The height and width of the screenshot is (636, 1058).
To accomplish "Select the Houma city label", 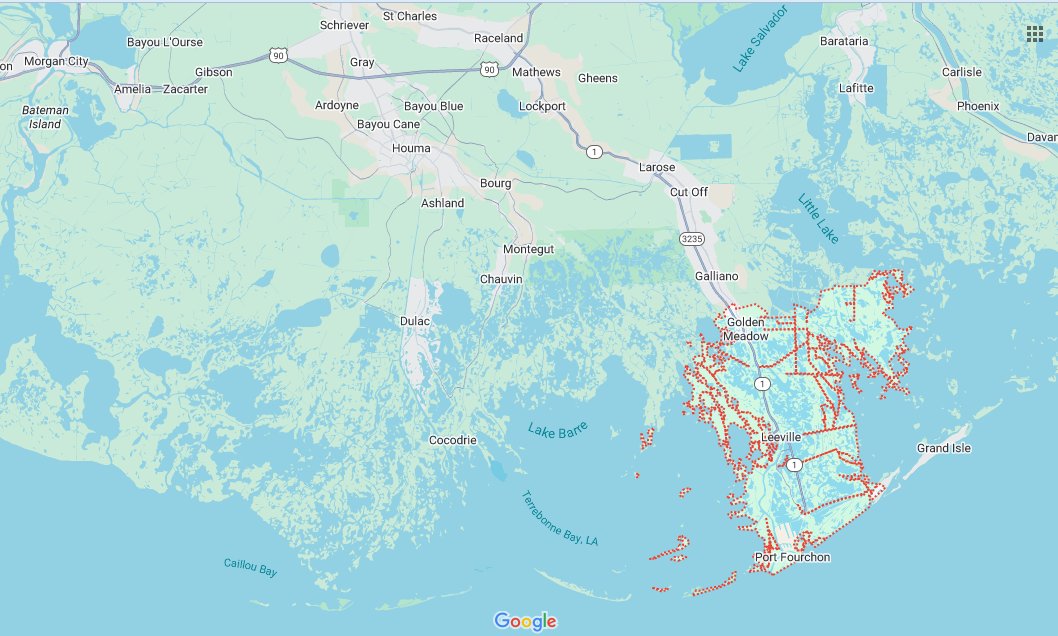I will pyautogui.click(x=411, y=148).
